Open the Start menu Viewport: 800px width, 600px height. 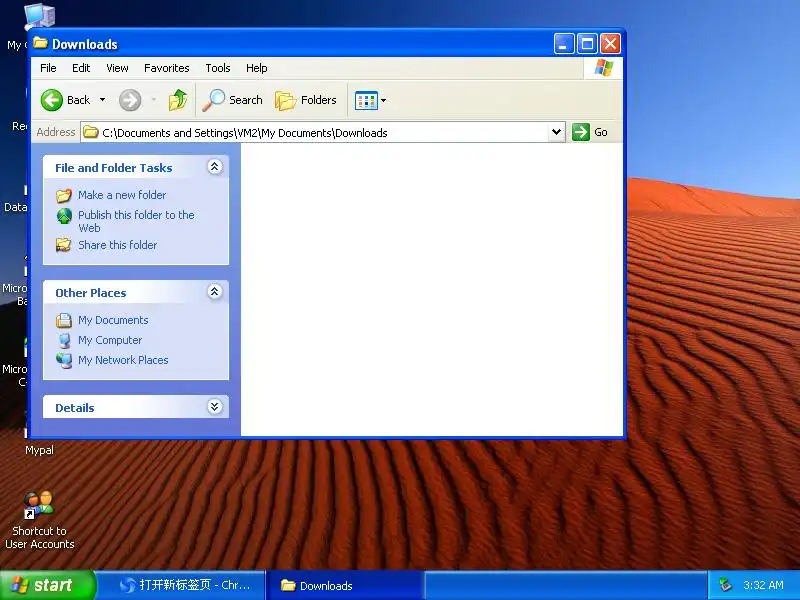tap(47, 585)
